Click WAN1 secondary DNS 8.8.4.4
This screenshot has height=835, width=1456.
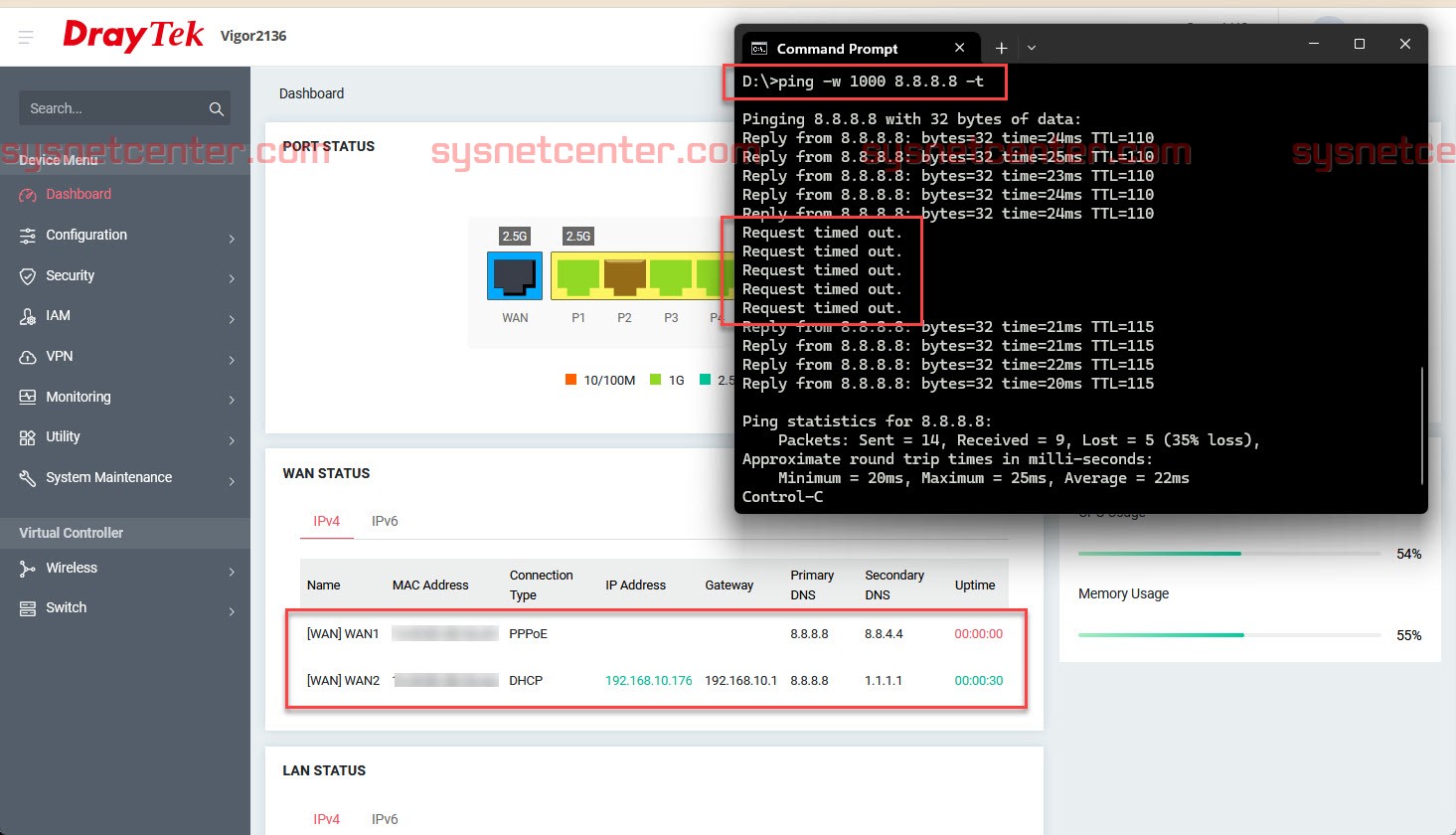click(884, 633)
